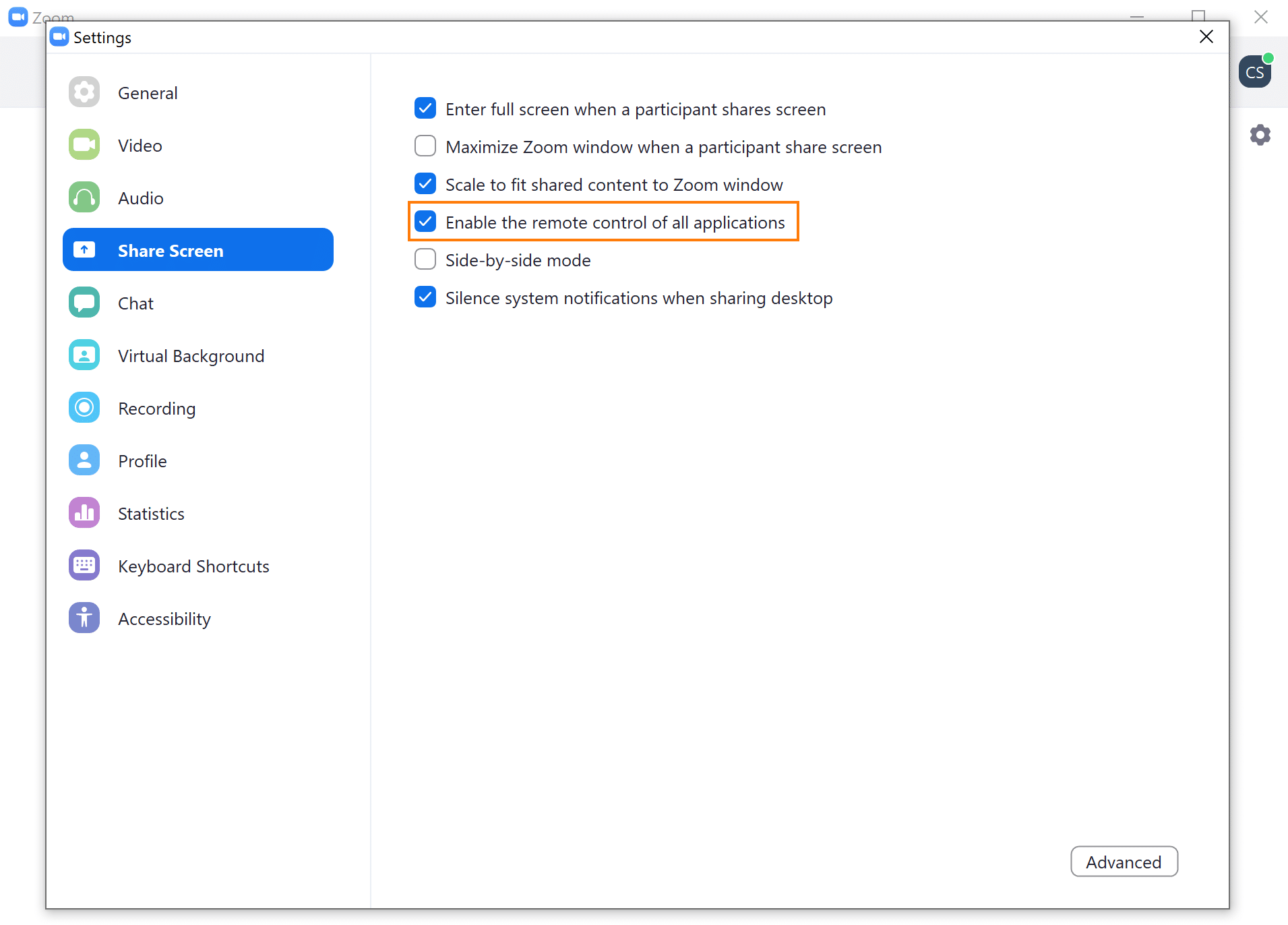Viewport: 1288px width, 925px height.
Task: Open the Accessibility figure icon
Action: pyautogui.click(x=84, y=618)
